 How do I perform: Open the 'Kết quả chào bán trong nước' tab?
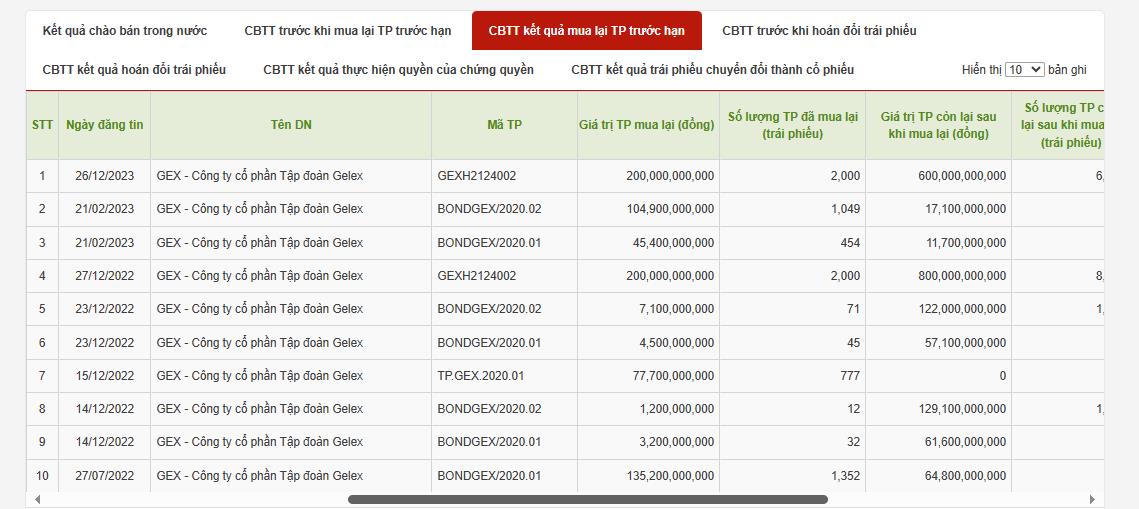point(125,31)
